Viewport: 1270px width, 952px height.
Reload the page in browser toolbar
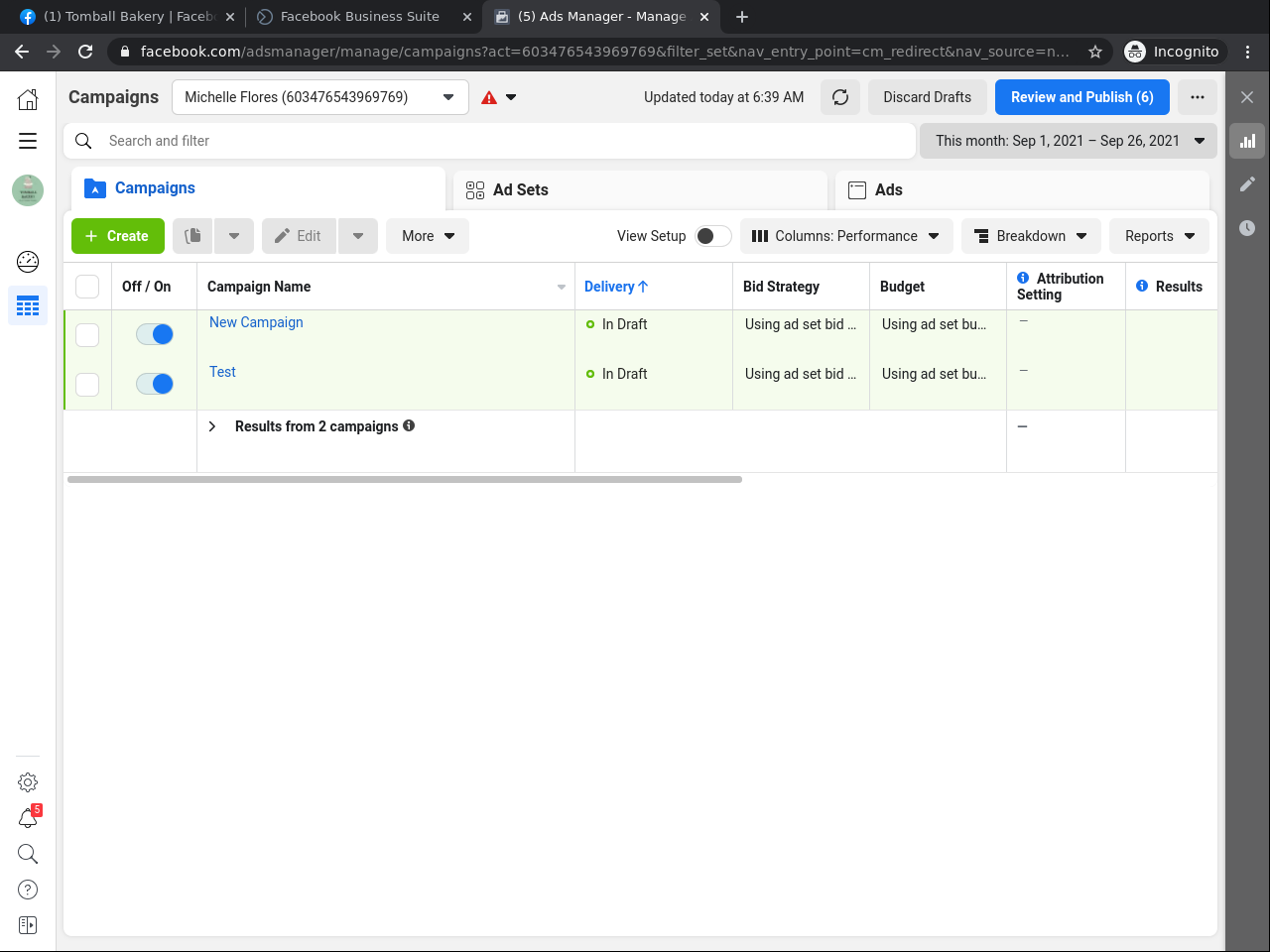click(x=85, y=52)
